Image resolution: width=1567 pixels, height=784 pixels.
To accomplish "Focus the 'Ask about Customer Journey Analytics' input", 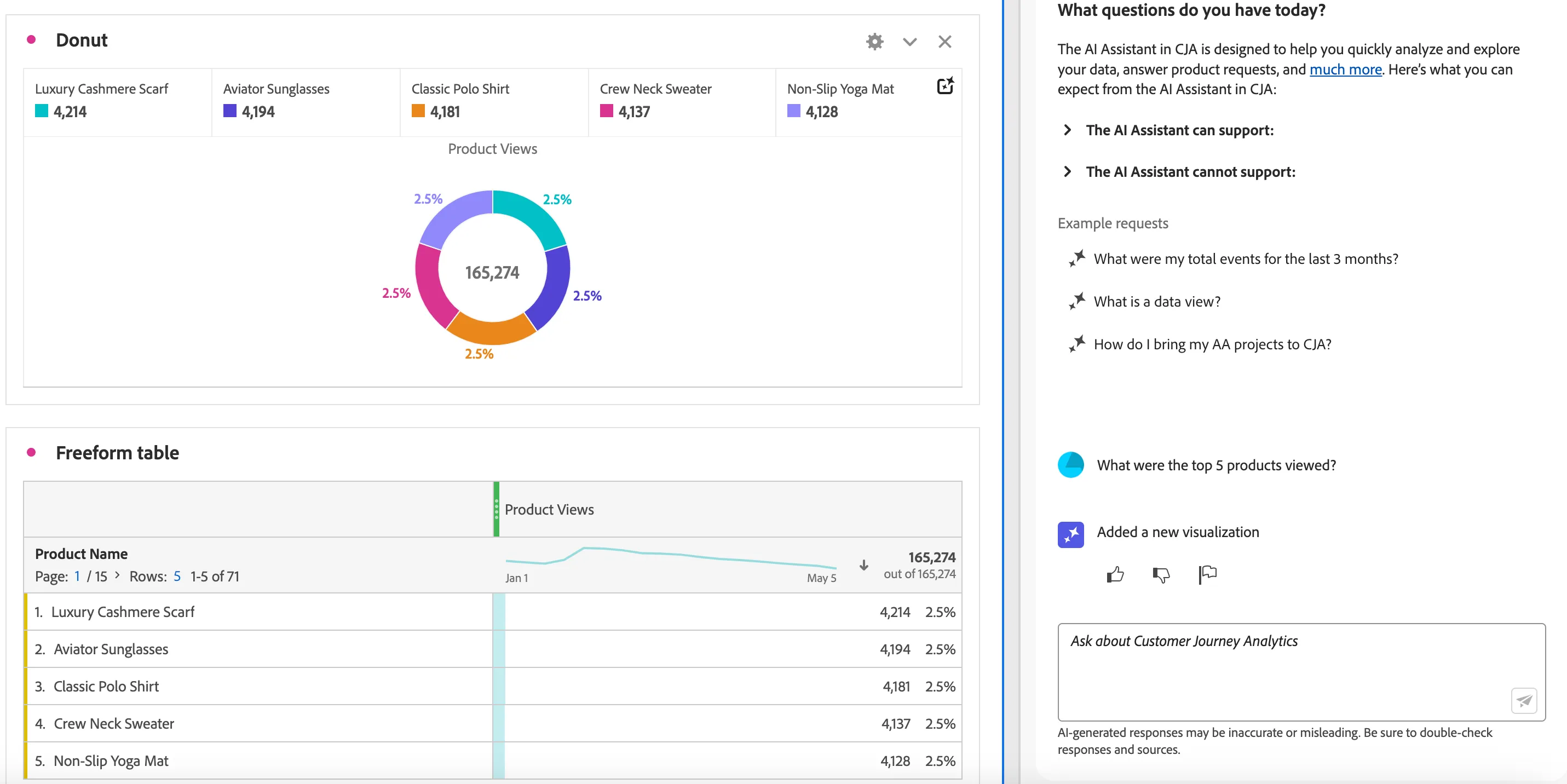I will pyautogui.click(x=1301, y=671).
